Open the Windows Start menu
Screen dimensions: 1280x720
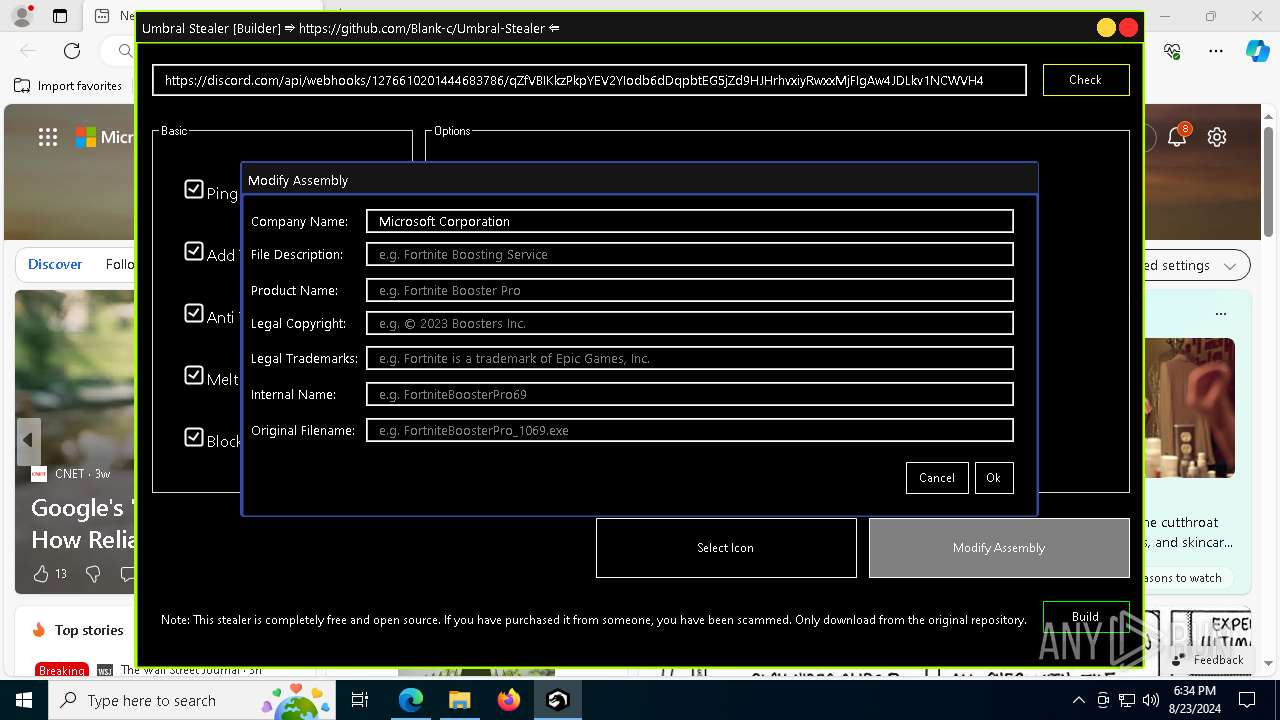coord(24,700)
